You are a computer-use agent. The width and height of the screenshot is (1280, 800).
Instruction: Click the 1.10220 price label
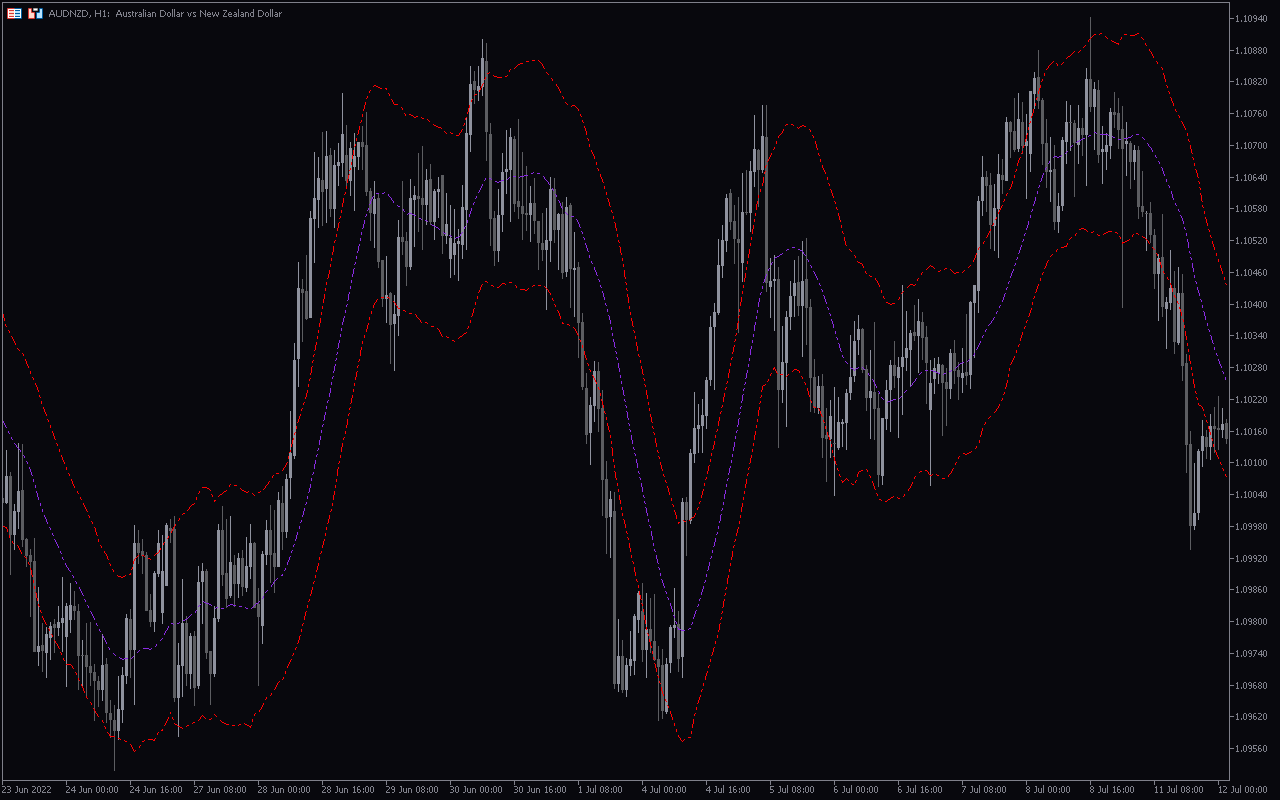[x=1252, y=400]
